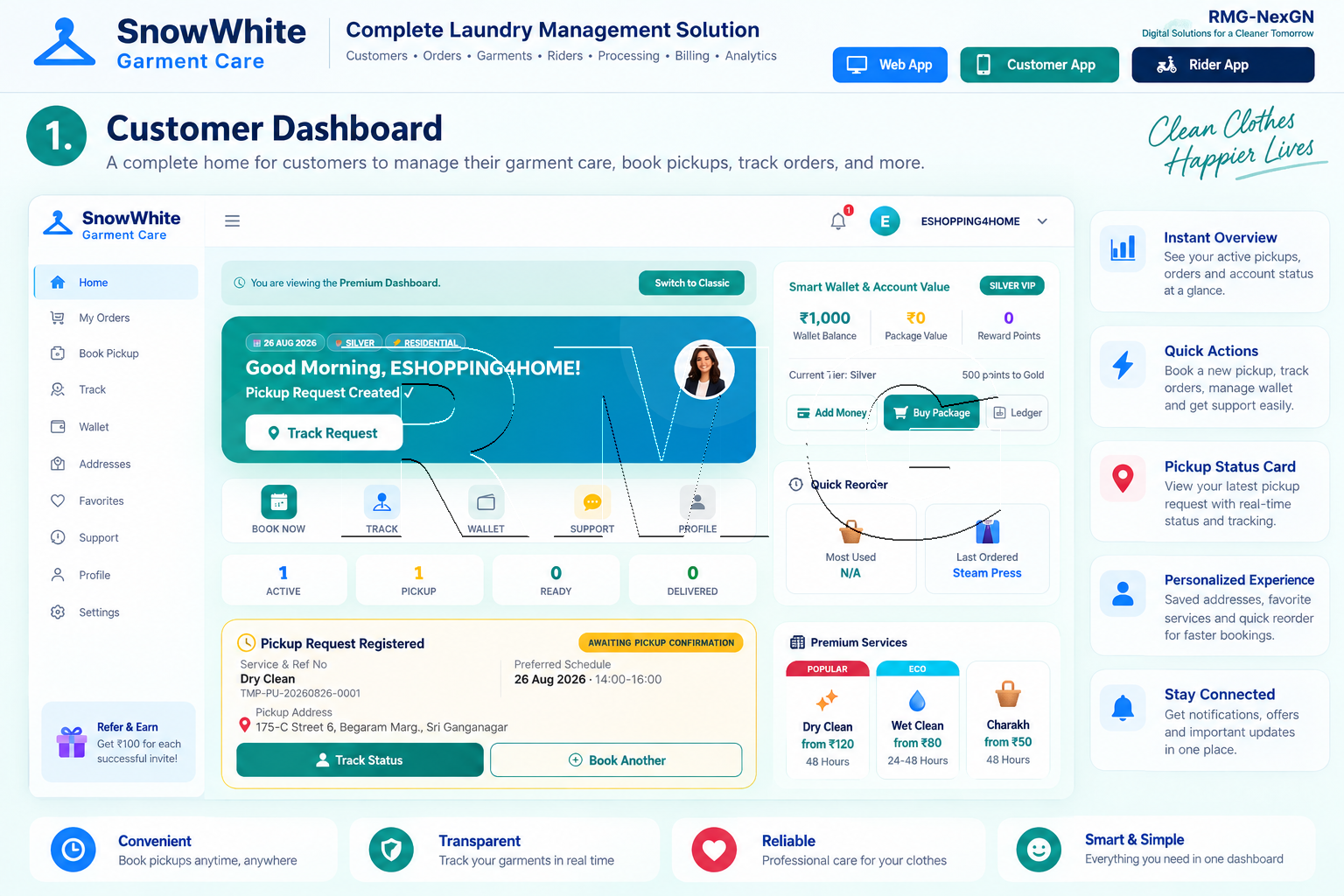Tap the PROFILE quick action icon
Image resolution: width=1344 pixels, height=896 pixels.
[x=697, y=502]
